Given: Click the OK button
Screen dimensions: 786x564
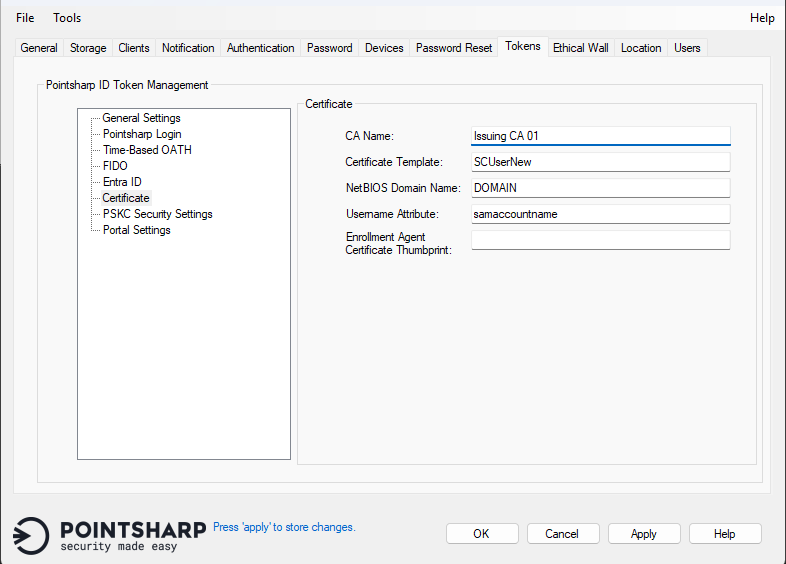Looking at the screenshot, I should [482, 534].
